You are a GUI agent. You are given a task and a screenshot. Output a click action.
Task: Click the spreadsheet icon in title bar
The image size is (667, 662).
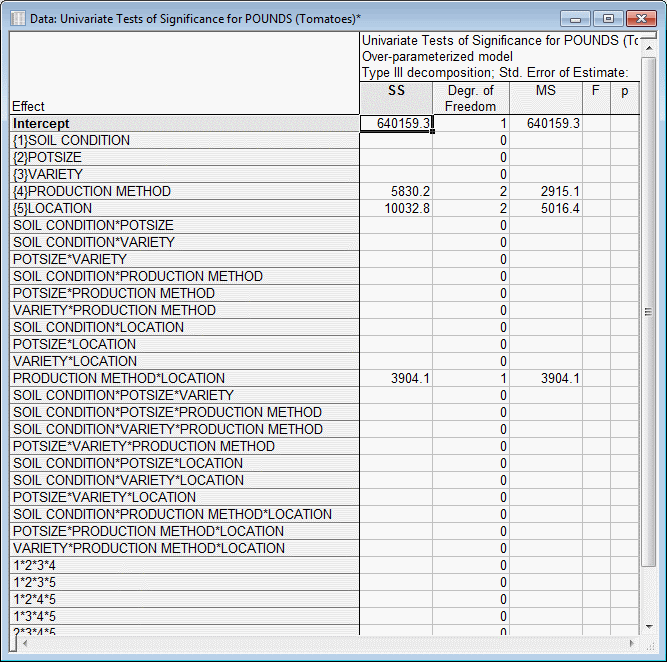pos(19,18)
